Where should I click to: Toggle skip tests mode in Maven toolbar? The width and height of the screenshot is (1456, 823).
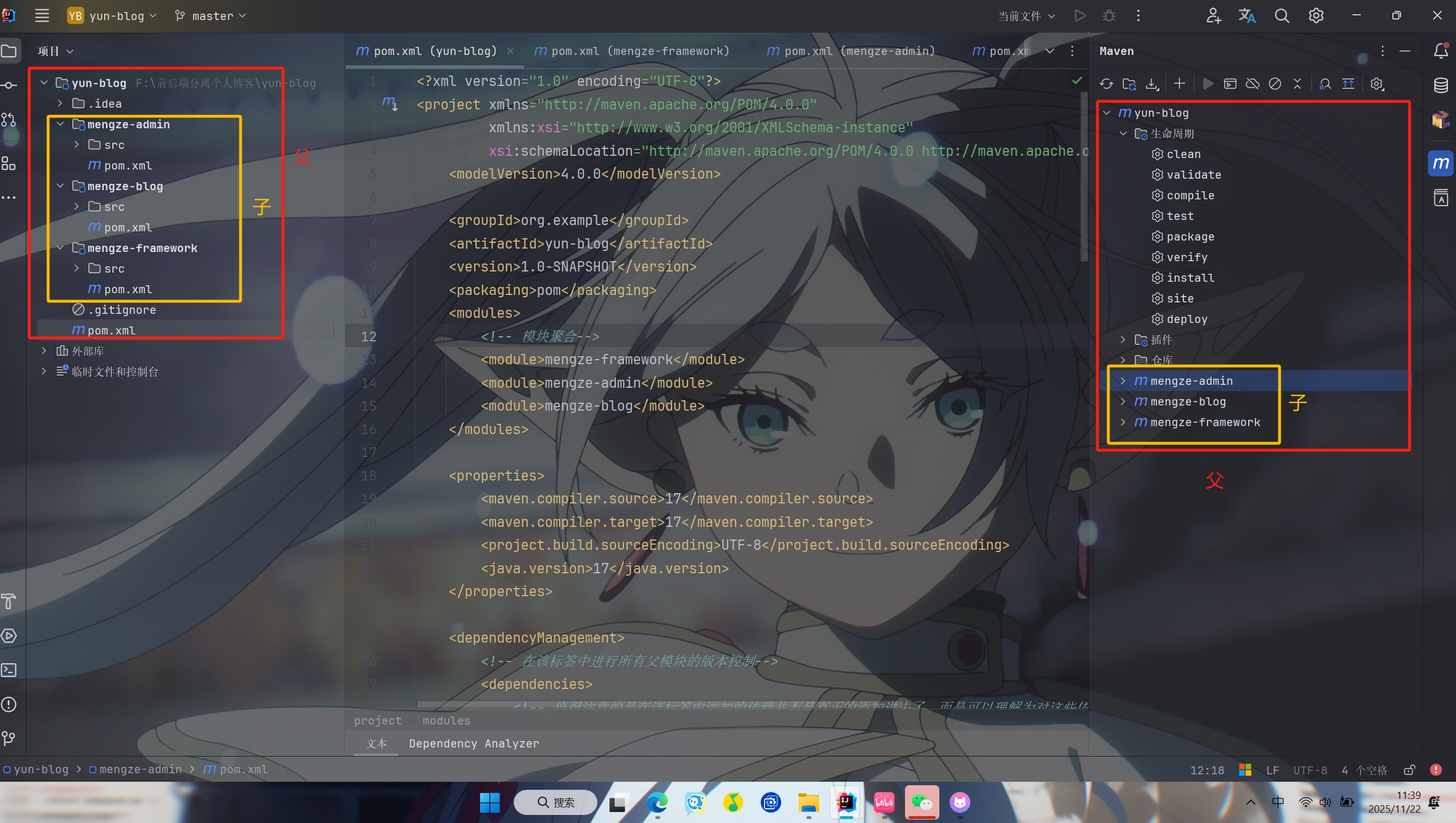tap(1274, 84)
